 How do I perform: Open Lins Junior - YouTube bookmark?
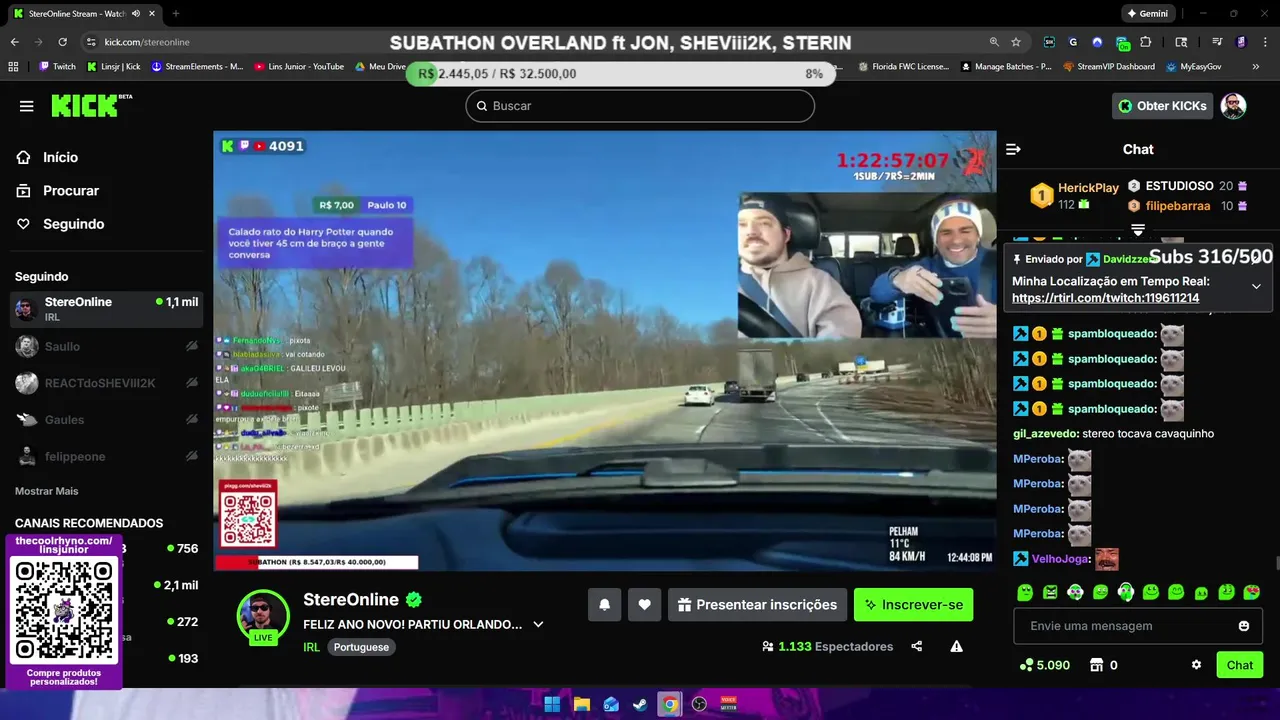click(x=299, y=67)
